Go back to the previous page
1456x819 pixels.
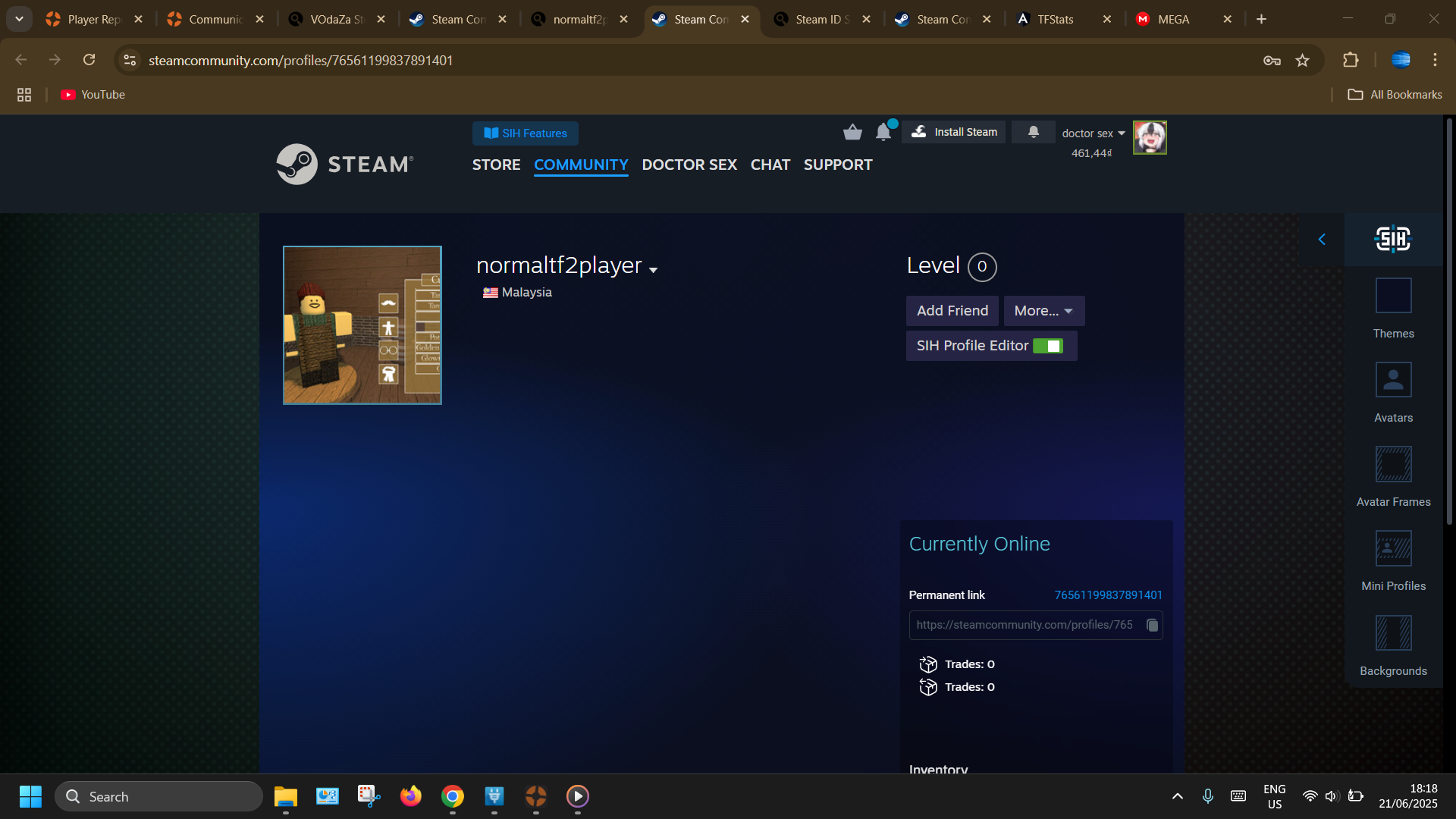(x=21, y=60)
